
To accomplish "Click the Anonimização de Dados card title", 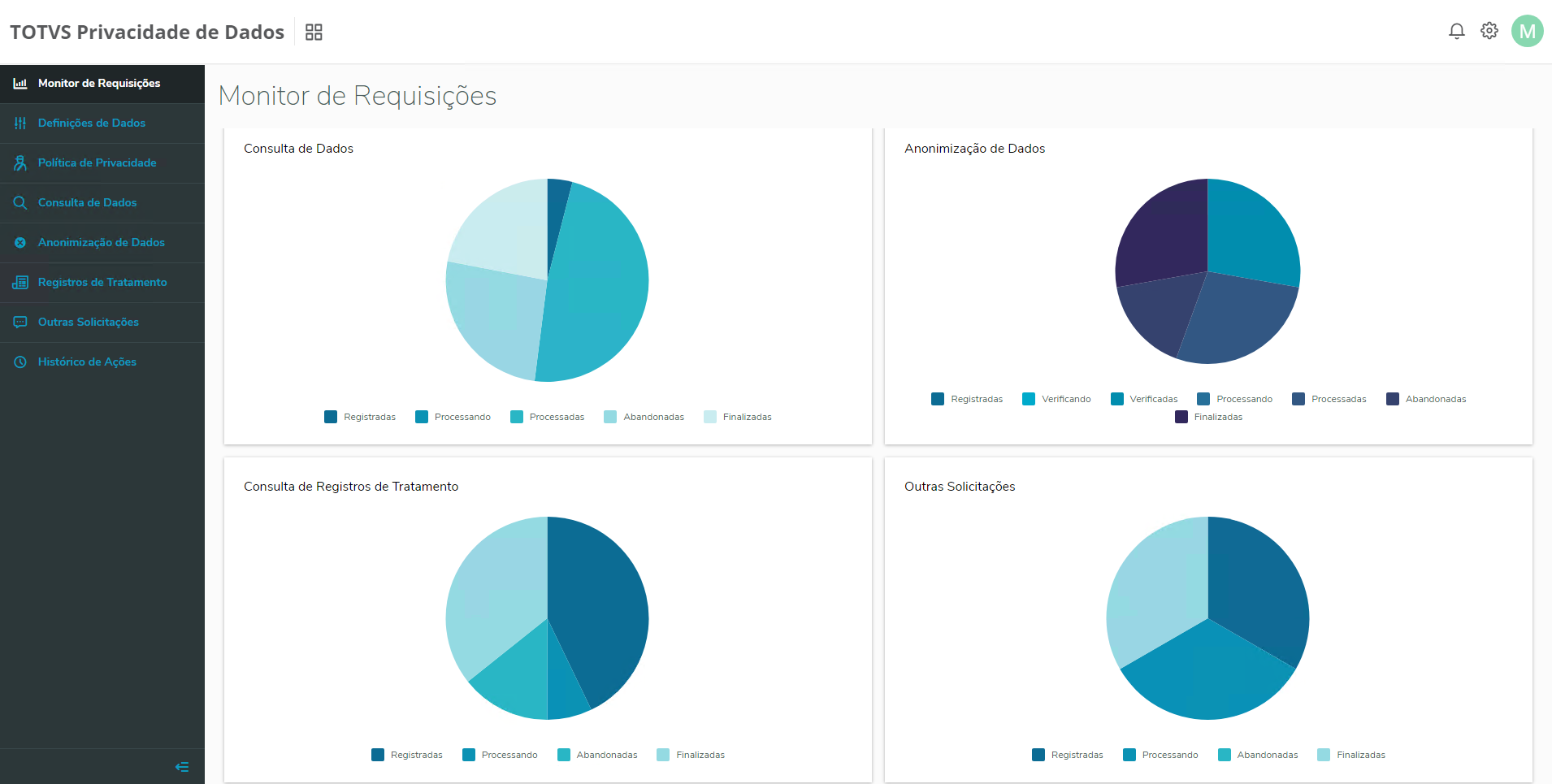I will (x=974, y=149).
